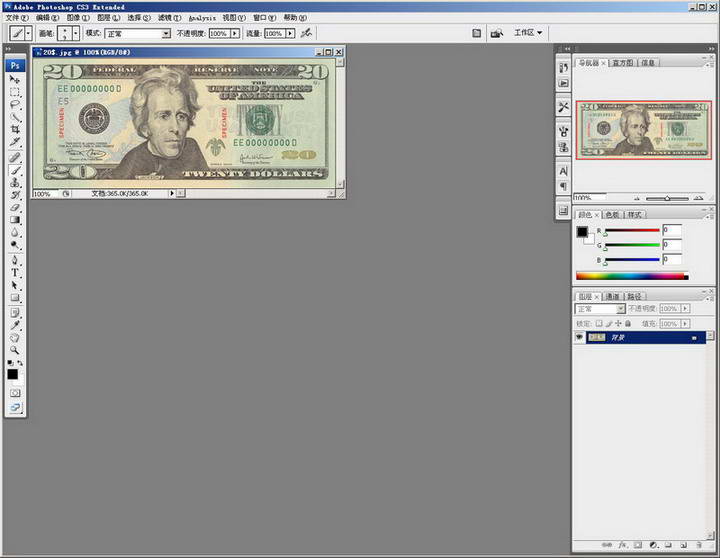This screenshot has width=720, height=558.
Task: Expand the layer blend mode 正常 dropdown
Action: click(x=600, y=309)
